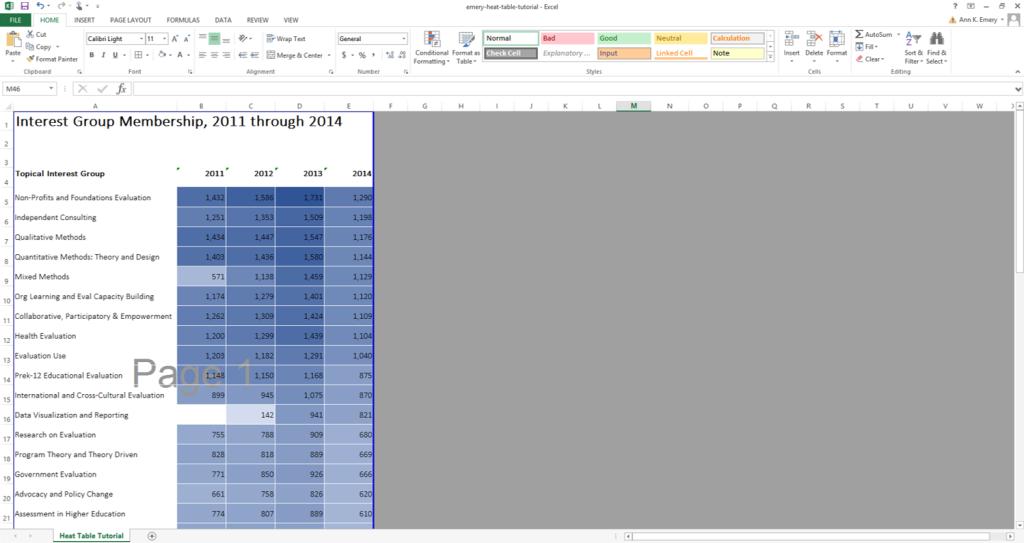Apply the Note cell style

click(x=737, y=54)
